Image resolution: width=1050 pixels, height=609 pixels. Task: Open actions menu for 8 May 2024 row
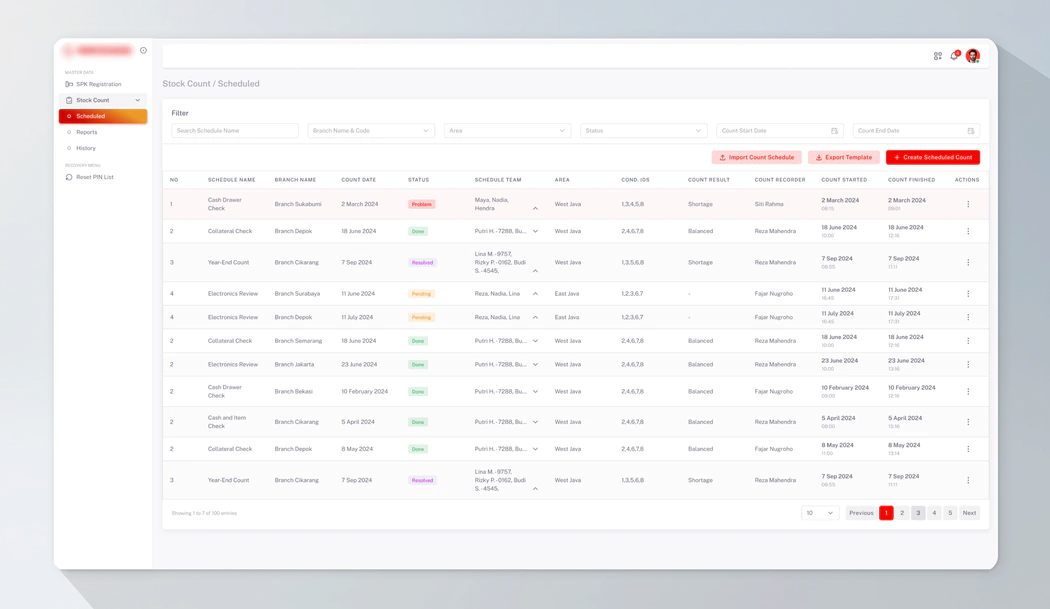pos(968,449)
